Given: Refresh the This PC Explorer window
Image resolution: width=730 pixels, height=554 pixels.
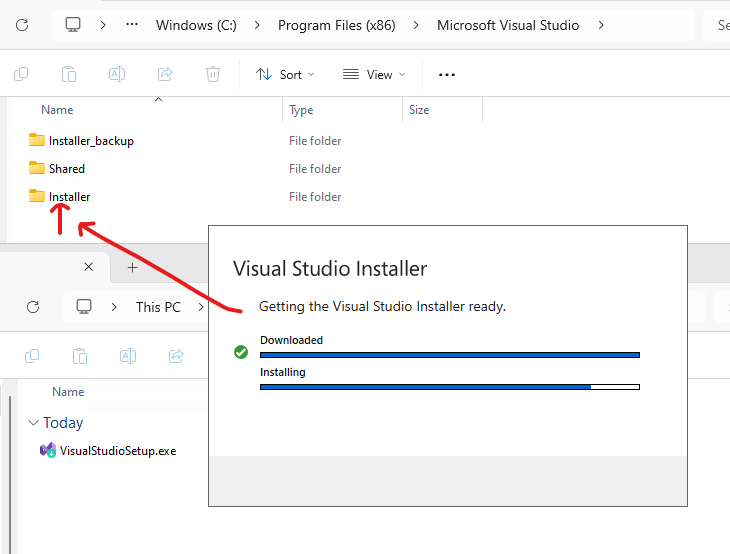Looking at the screenshot, I should click(x=33, y=307).
